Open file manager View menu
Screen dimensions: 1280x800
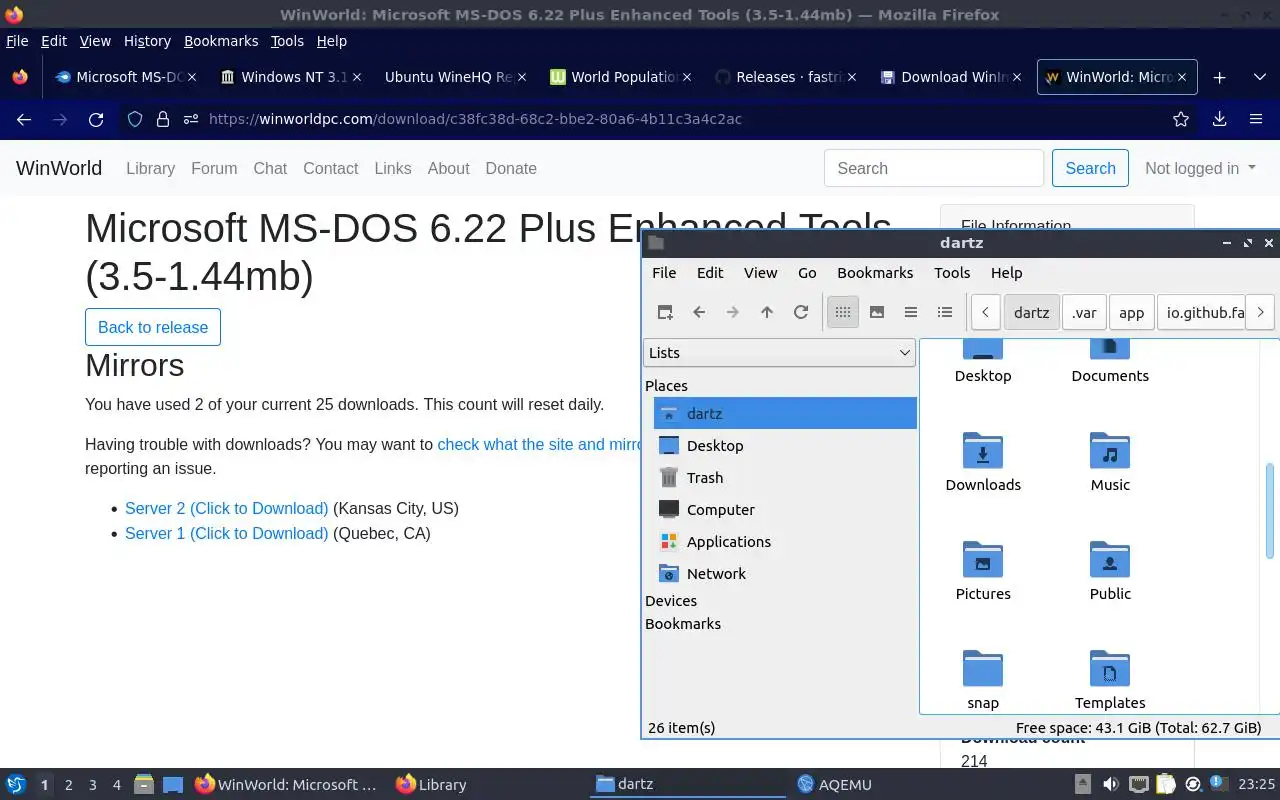(x=760, y=272)
